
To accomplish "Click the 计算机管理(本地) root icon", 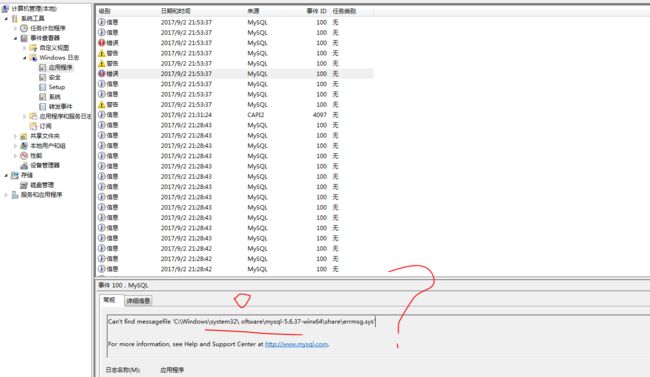I will tap(5, 8).
